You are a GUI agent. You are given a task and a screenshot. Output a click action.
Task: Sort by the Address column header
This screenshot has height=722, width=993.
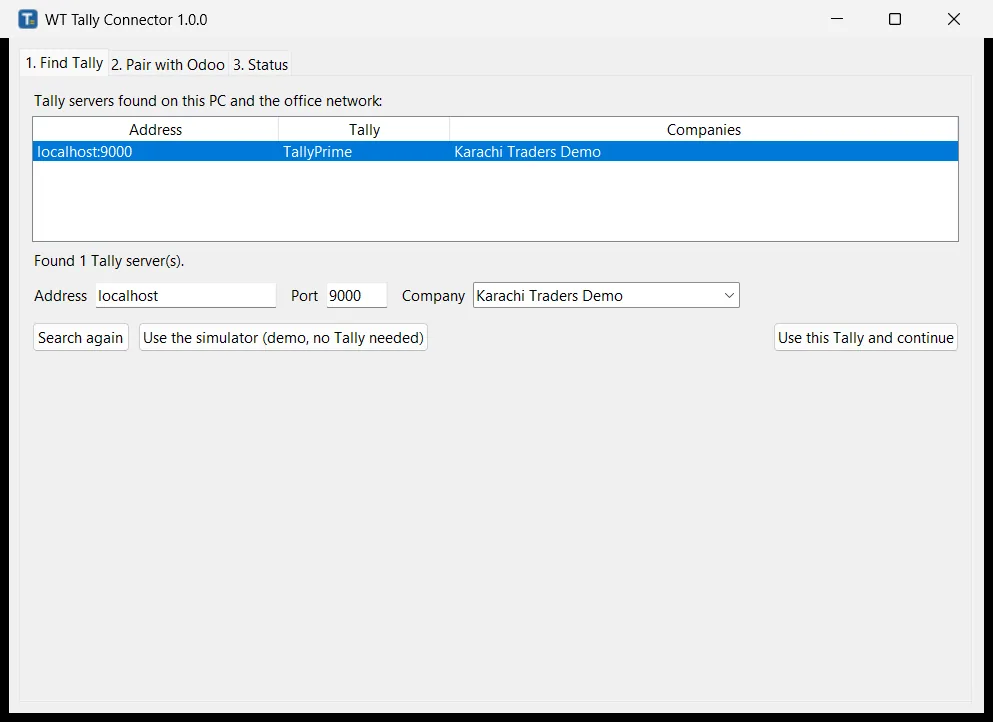point(155,129)
